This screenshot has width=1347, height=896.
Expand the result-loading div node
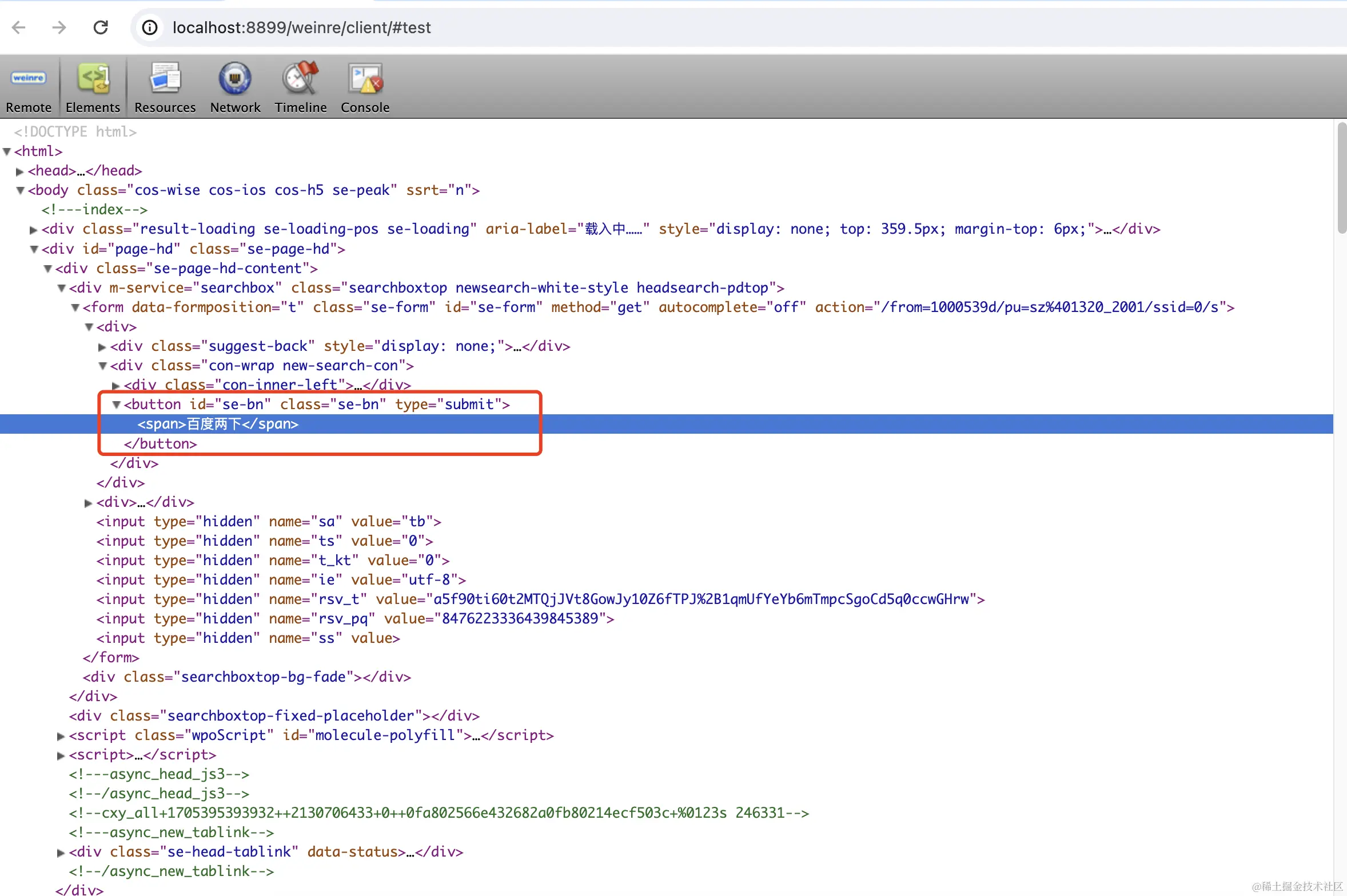click(34, 230)
